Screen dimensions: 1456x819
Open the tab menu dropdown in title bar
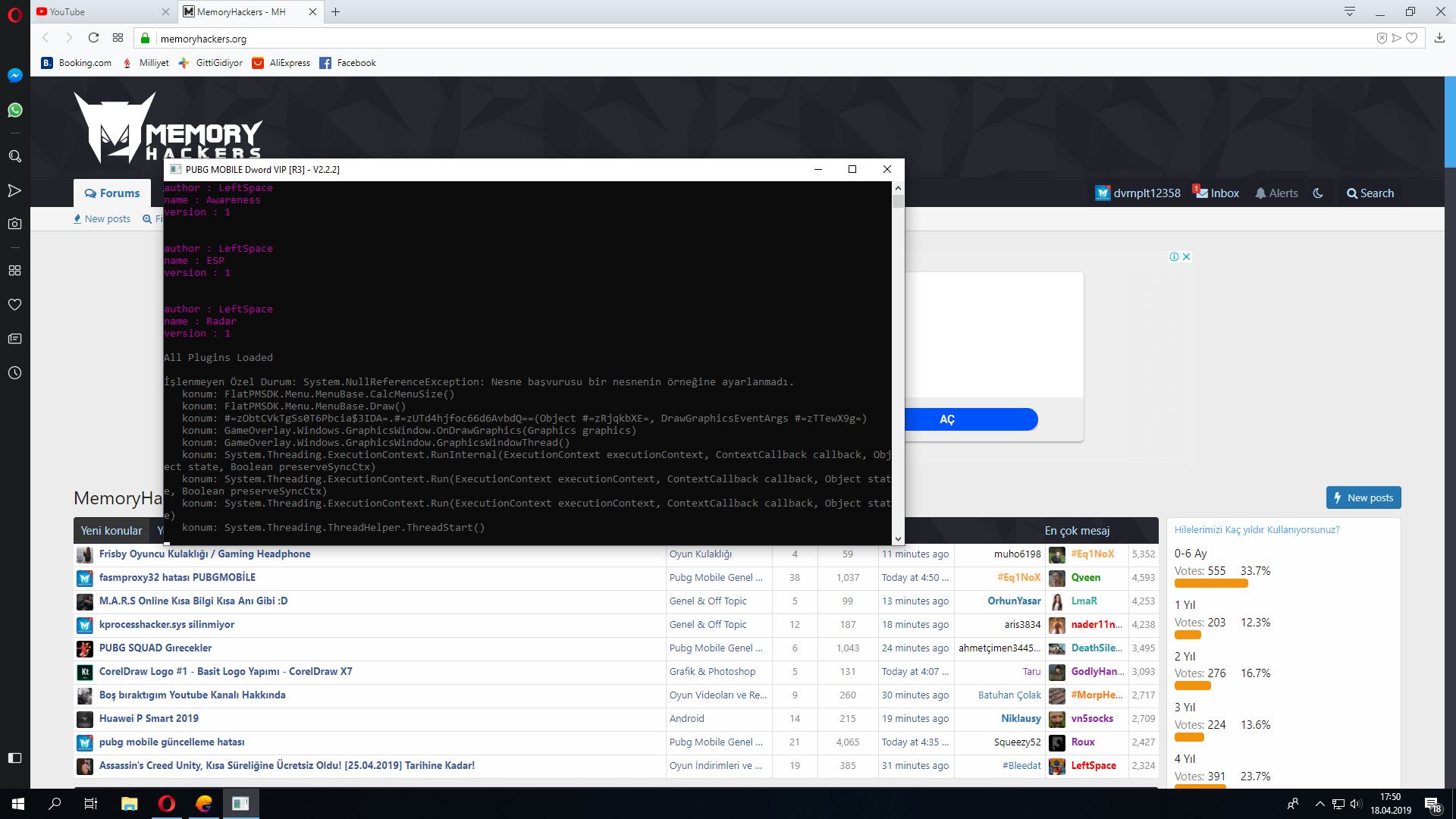(1349, 12)
